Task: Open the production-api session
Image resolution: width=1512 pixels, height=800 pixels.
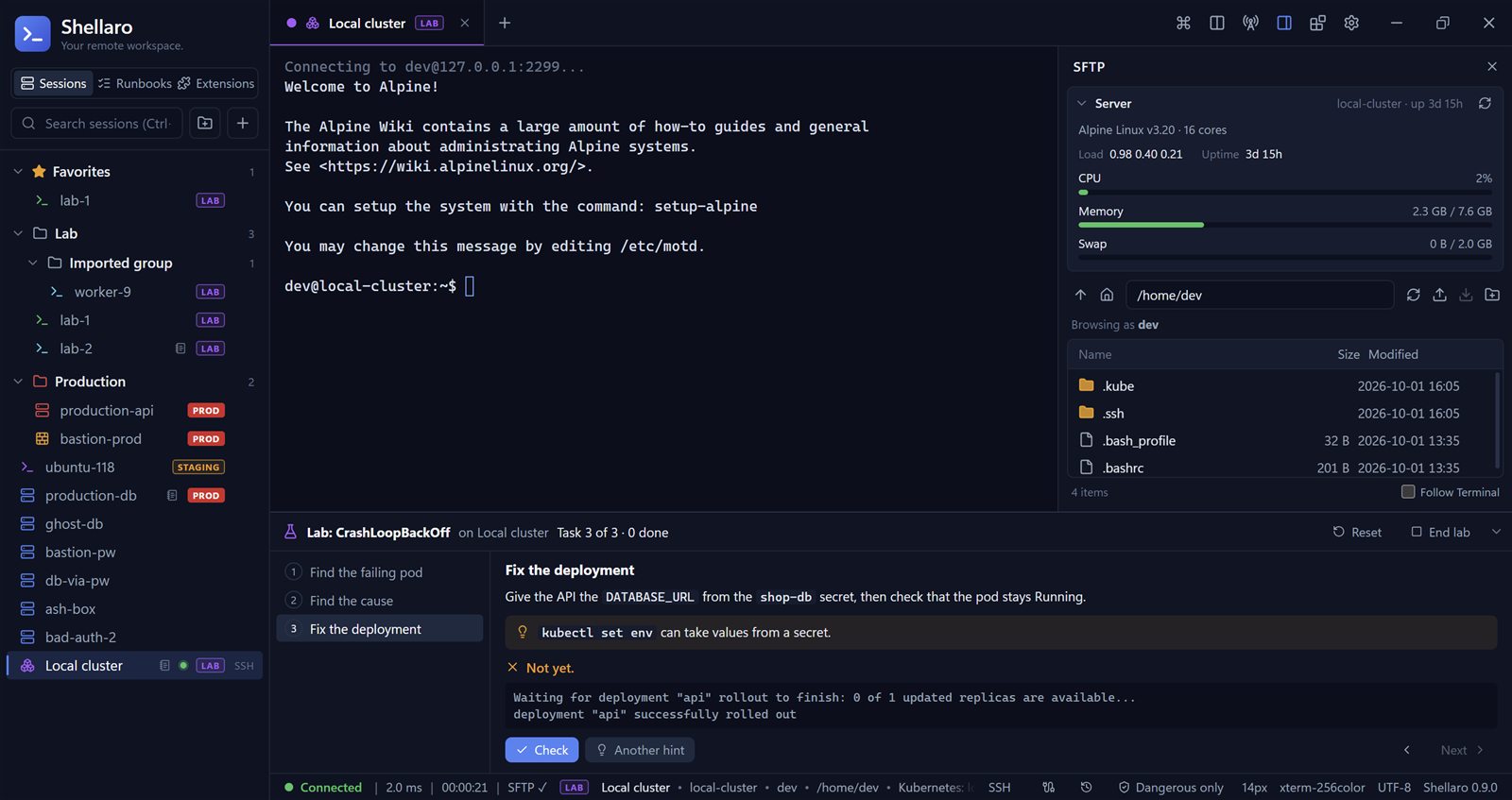Action: 134,410
